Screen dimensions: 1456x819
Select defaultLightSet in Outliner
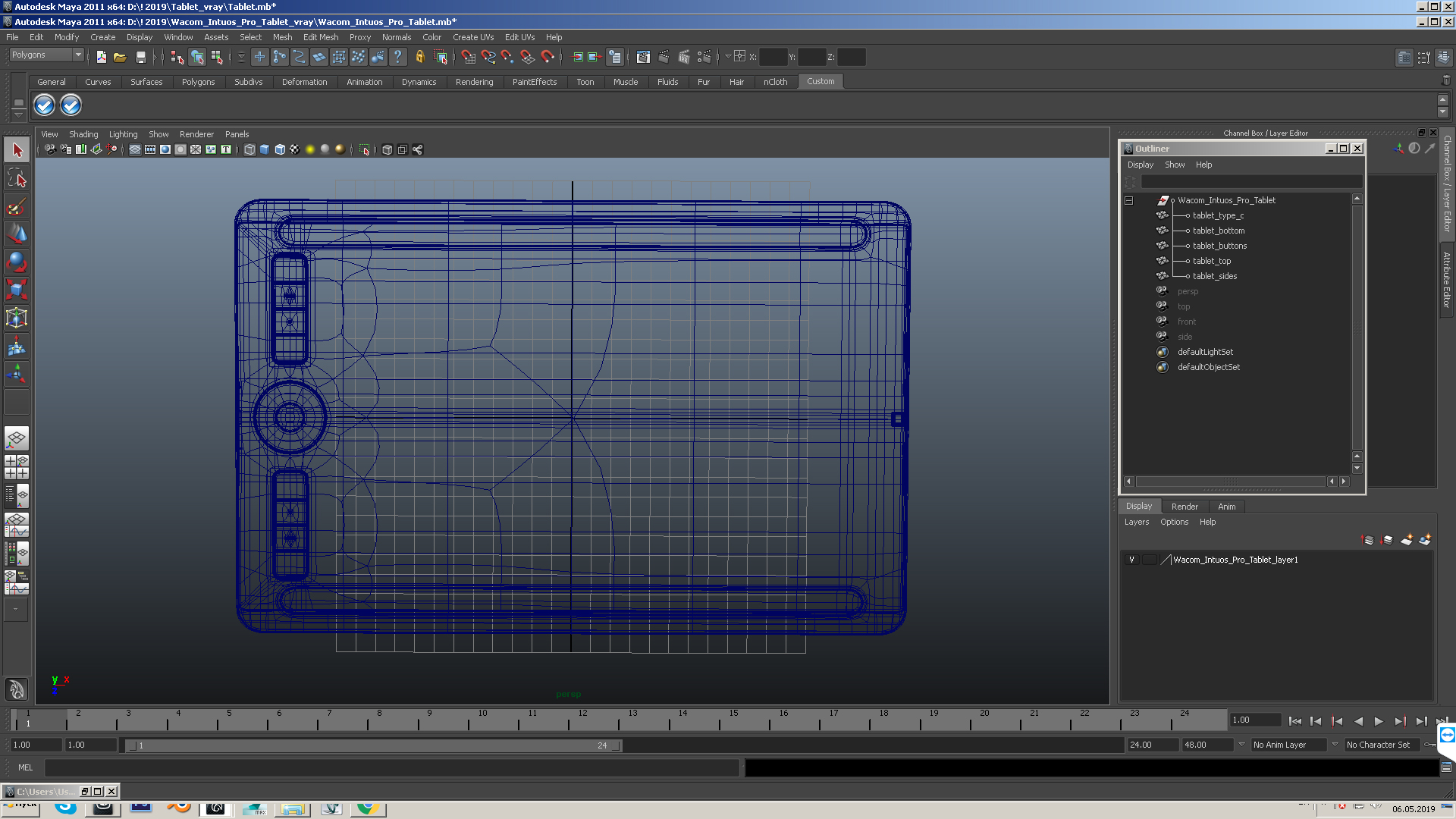[1205, 352]
